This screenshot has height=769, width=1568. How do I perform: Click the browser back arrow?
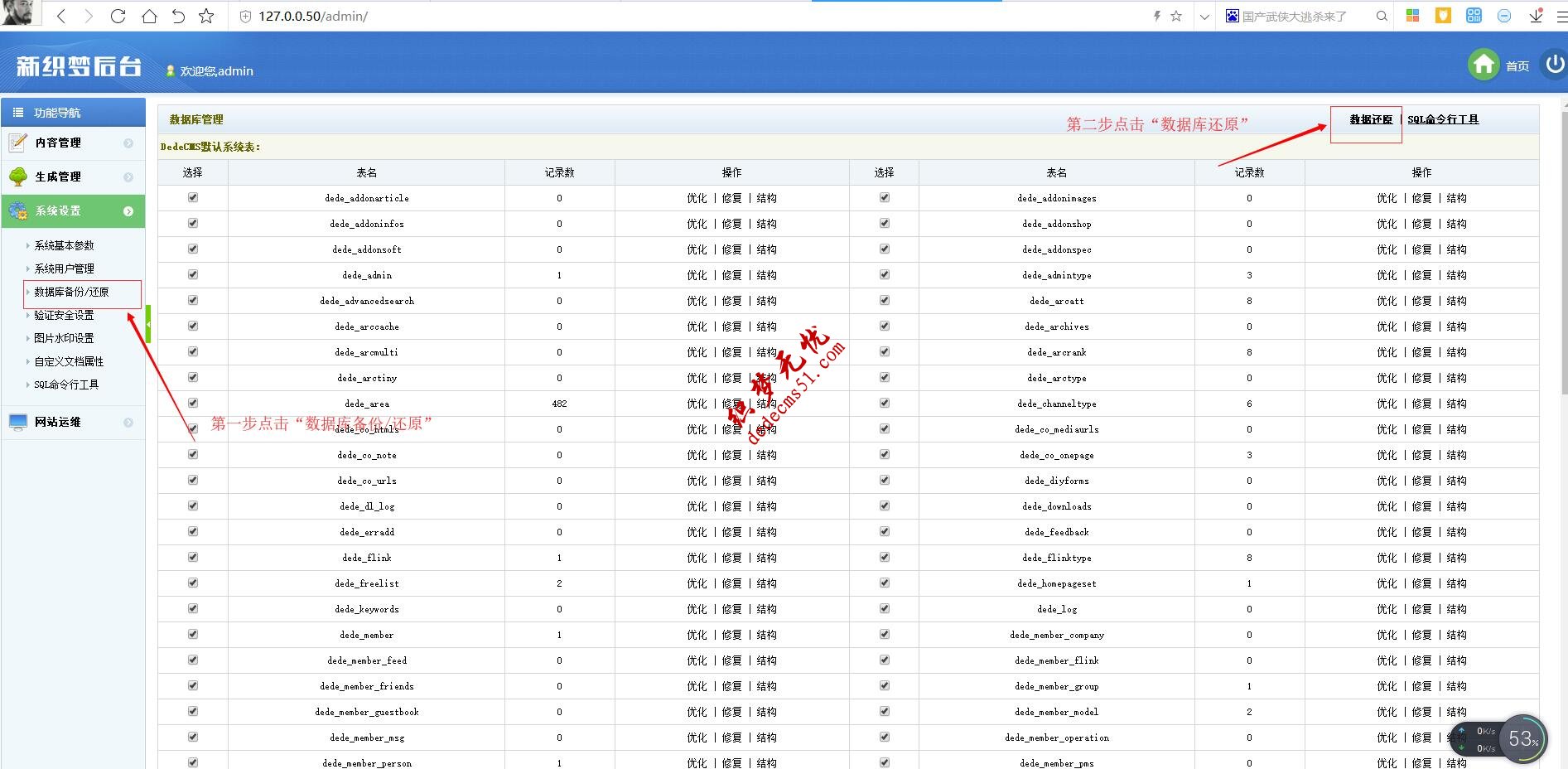[61, 16]
